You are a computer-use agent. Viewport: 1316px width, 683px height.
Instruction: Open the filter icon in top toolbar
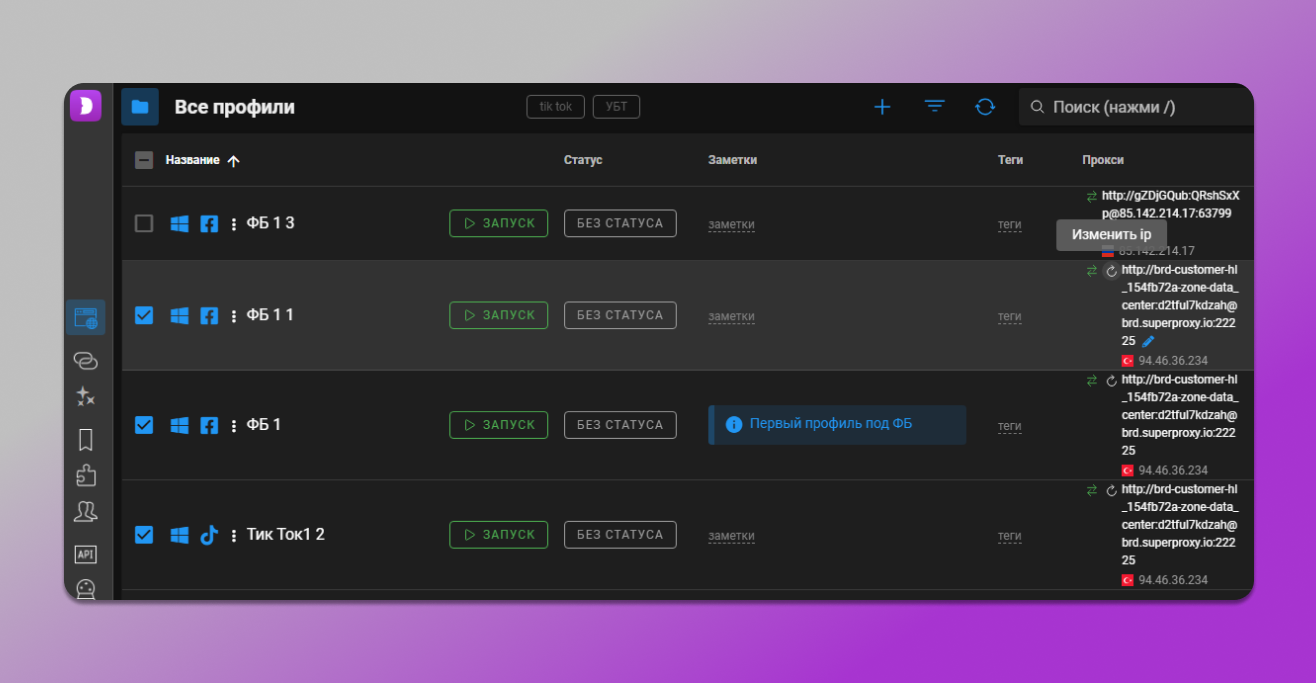(934, 107)
